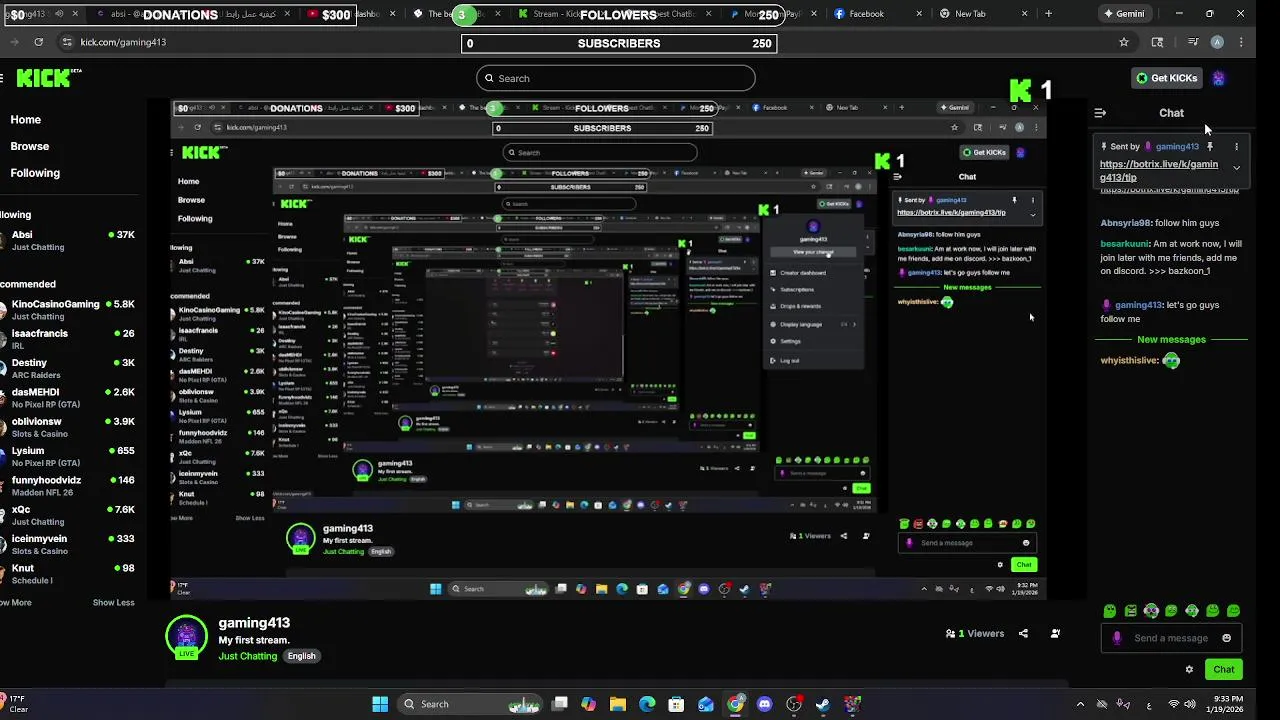Show hidden system tray icons
The height and width of the screenshot is (720, 1280).
point(1080,704)
